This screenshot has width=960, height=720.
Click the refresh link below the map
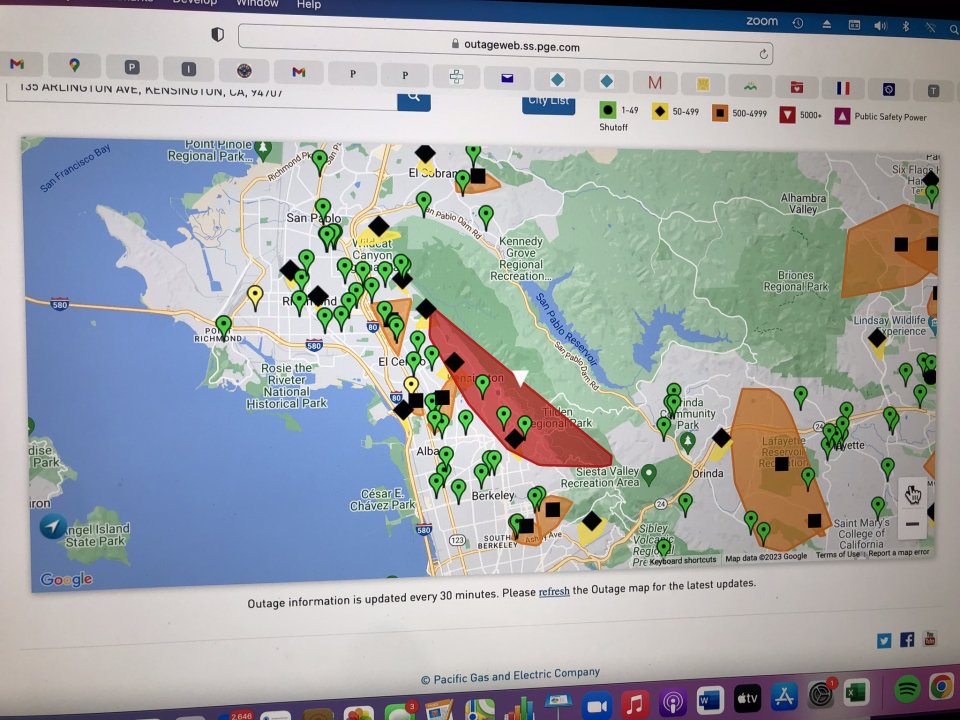554,591
